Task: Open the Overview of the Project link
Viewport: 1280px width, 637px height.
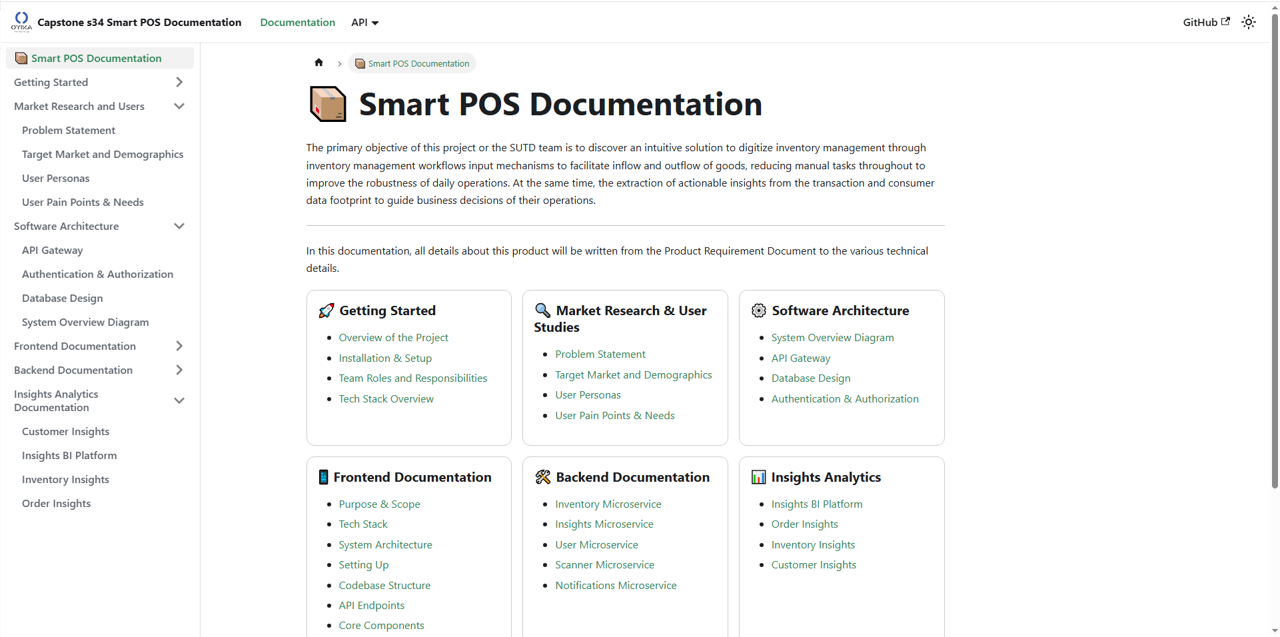Action: tap(393, 337)
